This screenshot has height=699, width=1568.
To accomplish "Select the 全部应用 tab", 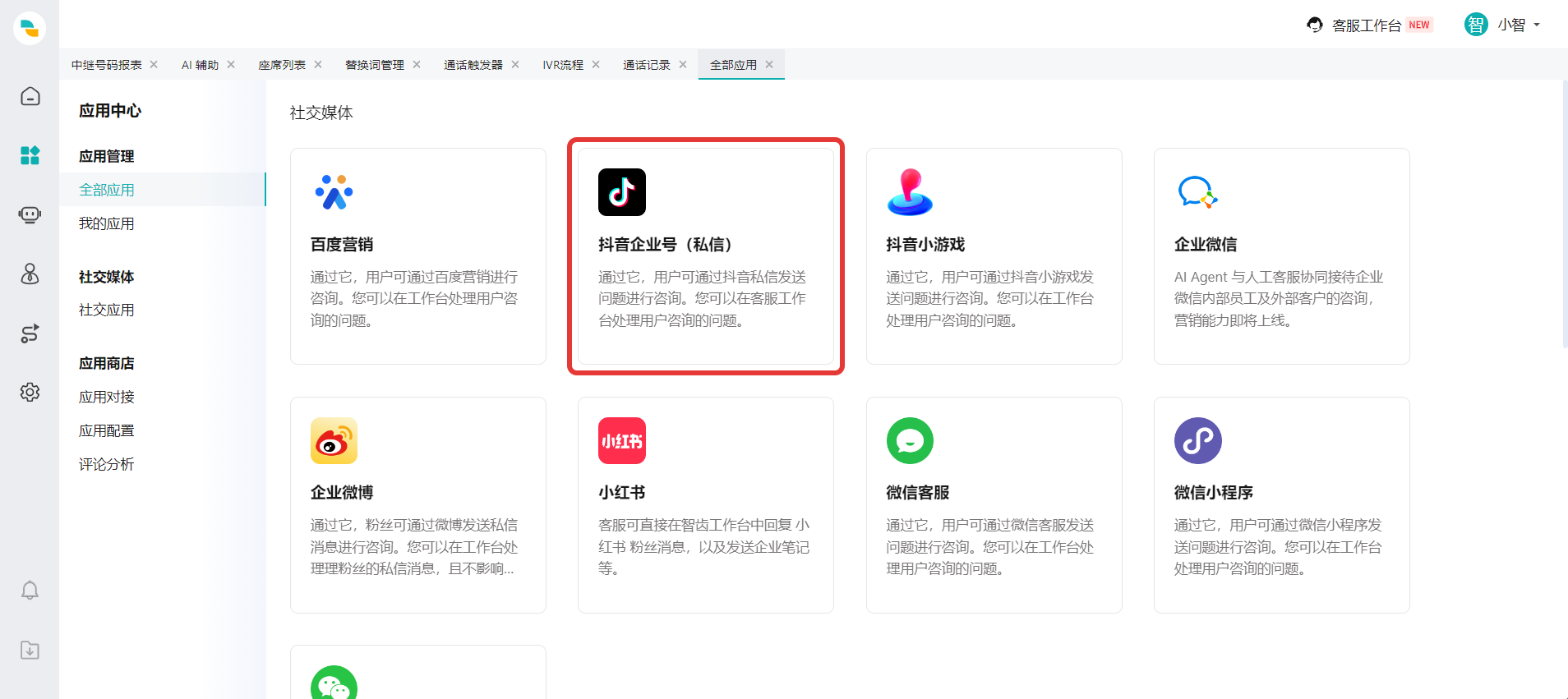I will point(734,64).
